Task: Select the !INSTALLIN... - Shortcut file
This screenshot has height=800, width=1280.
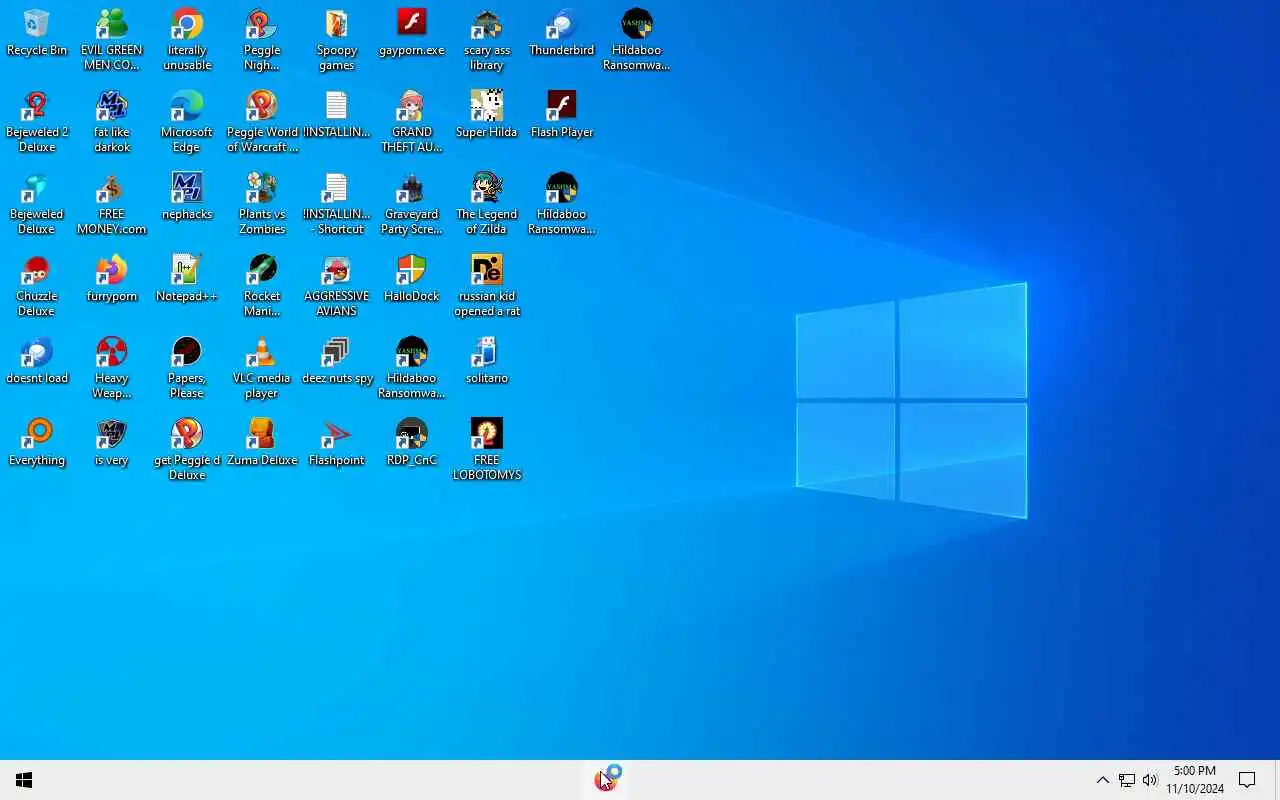Action: 337,204
